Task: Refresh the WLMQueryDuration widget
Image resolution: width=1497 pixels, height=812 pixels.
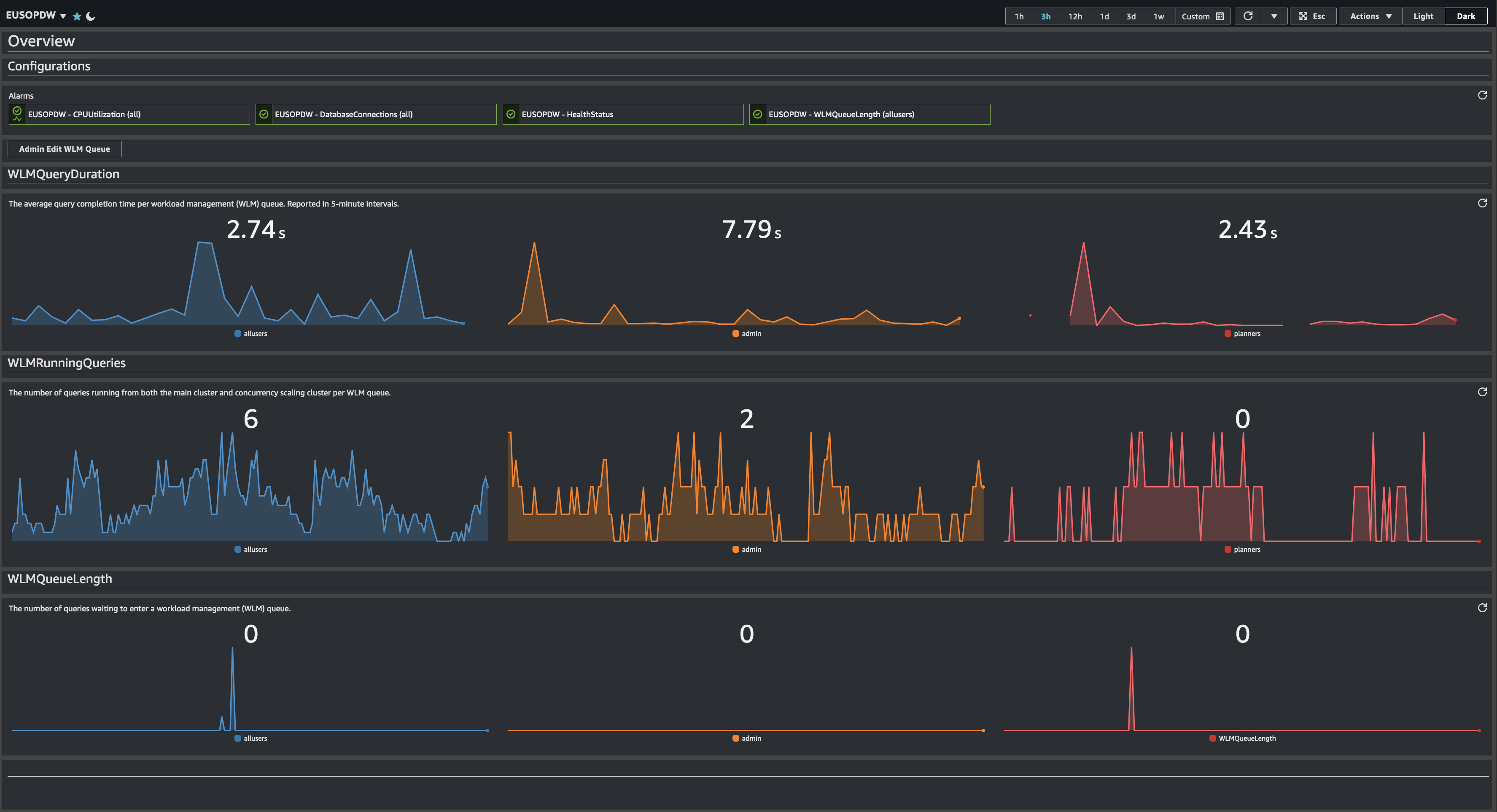Action: click(1482, 203)
